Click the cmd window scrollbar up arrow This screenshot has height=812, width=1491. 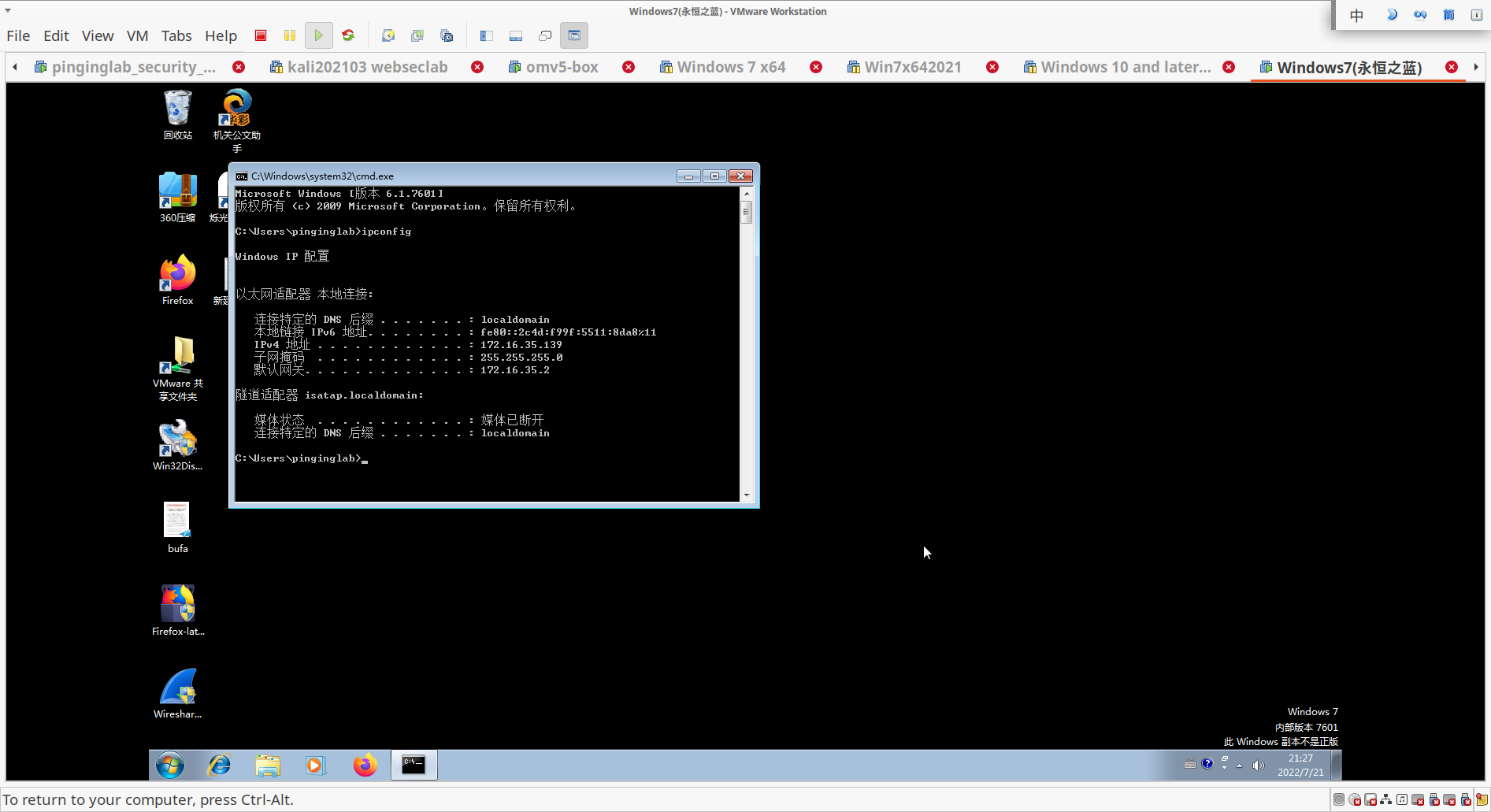(747, 193)
